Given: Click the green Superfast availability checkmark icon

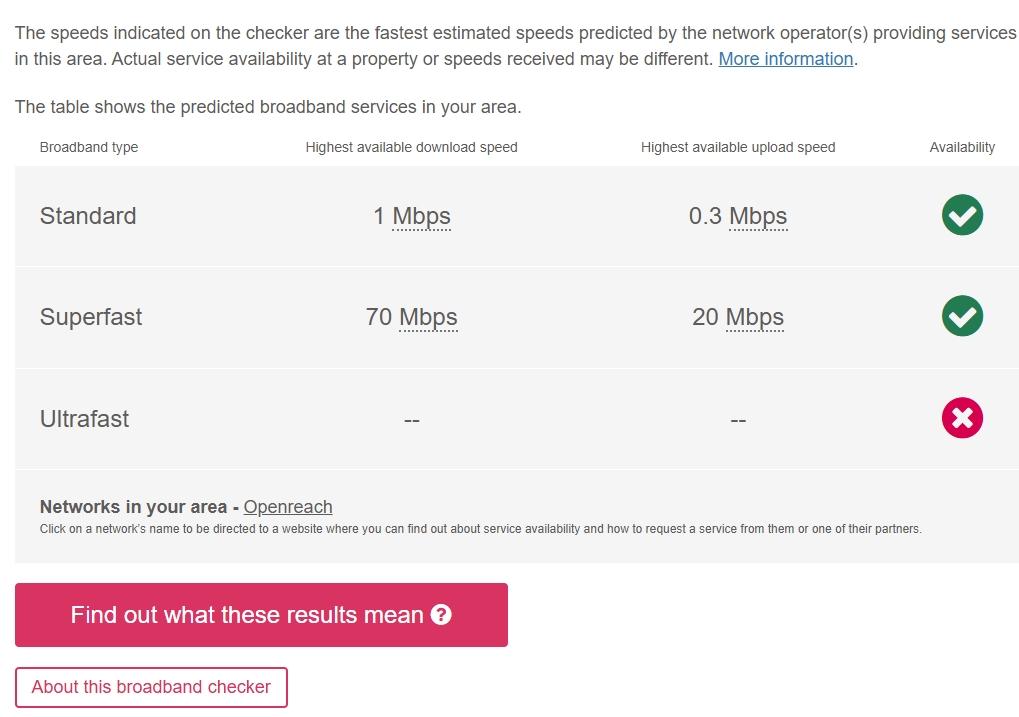Looking at the screenshot, I should [x=962, y=316].
